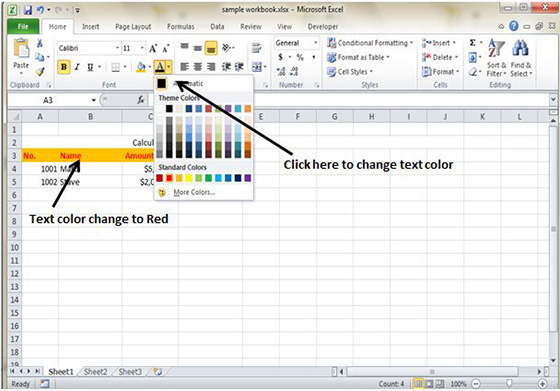Pick the Purple standard color swatch
This screenshot has width=560, height=391.
point(248,178)
